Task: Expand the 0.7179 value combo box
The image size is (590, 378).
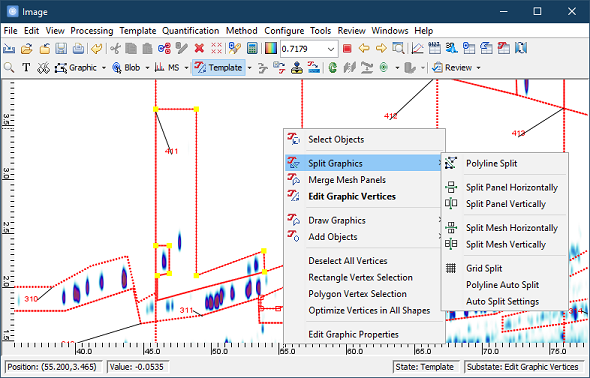Action: coord(331,49)
